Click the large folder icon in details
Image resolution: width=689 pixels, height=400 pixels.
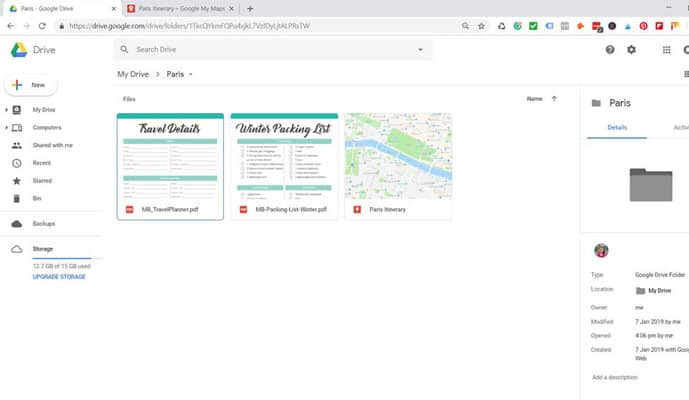(651, 185)
